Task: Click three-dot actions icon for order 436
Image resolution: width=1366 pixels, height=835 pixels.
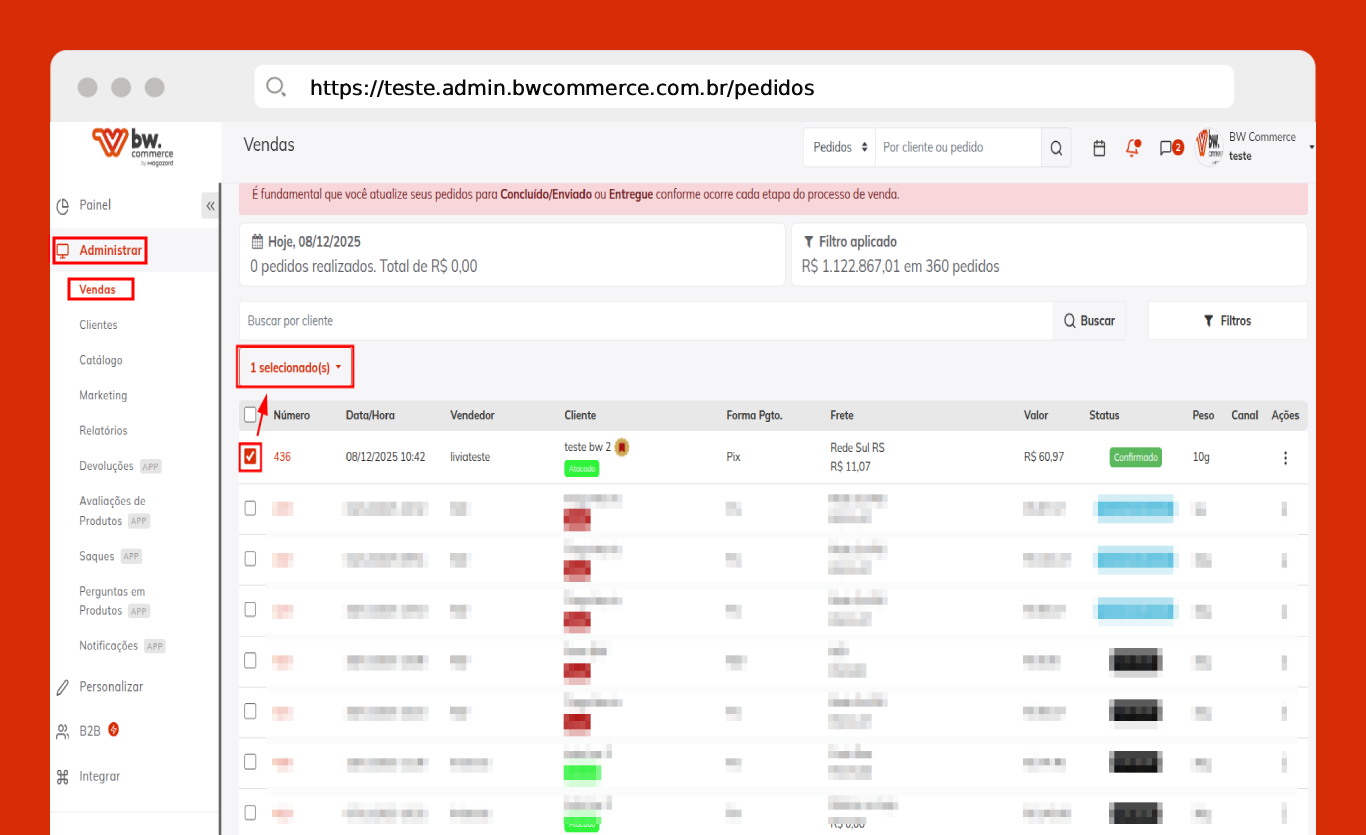Action: (1285, 458)
